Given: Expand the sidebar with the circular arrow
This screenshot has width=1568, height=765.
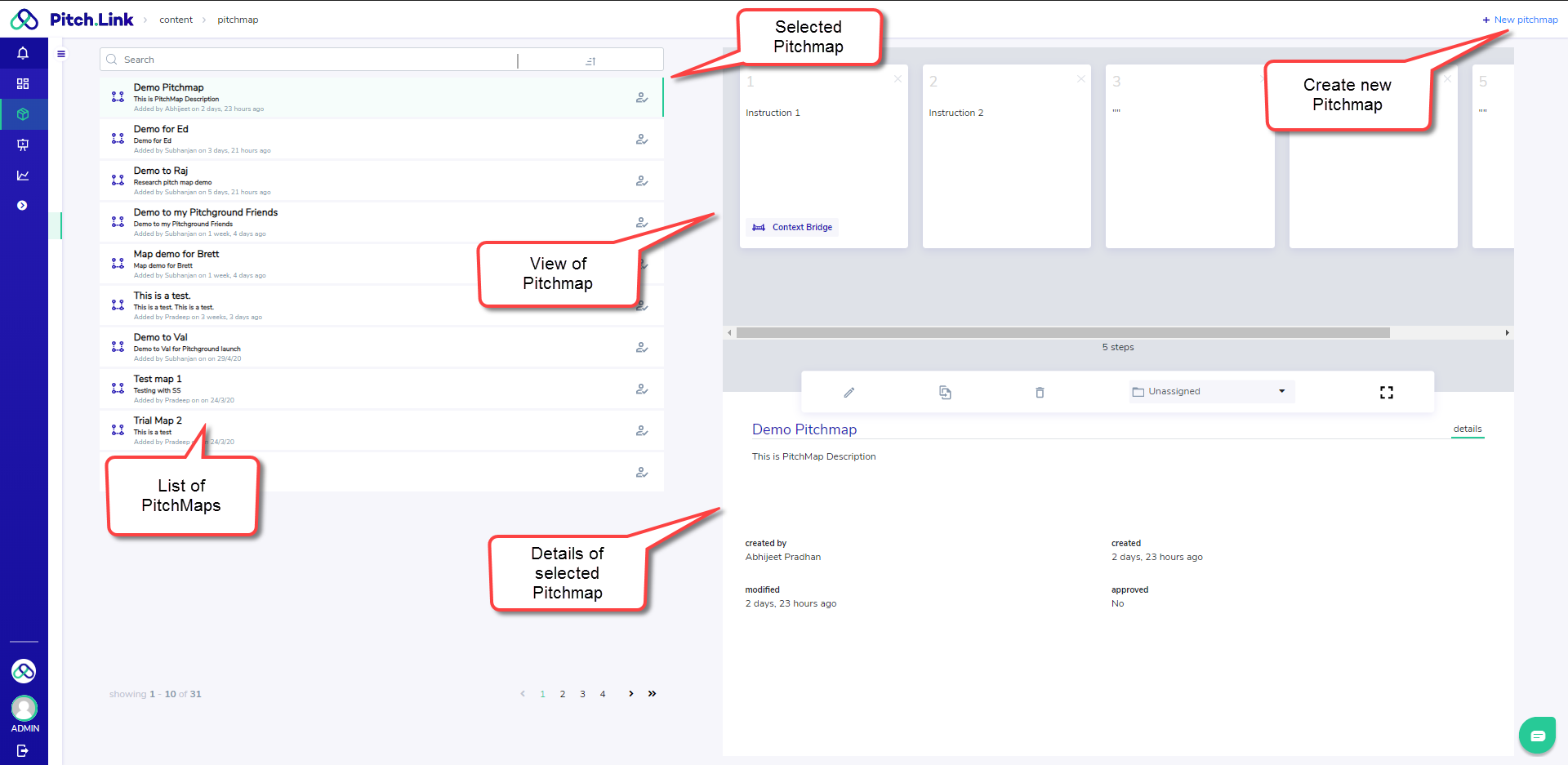Looking at the screenshot, I should [23, 206].
